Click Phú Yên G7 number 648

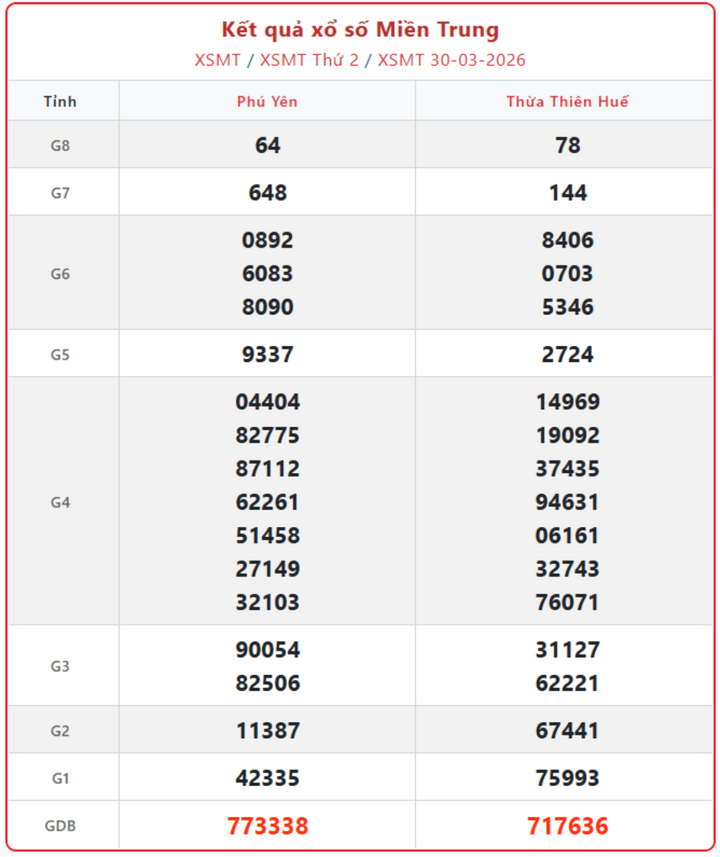point(267,193)
